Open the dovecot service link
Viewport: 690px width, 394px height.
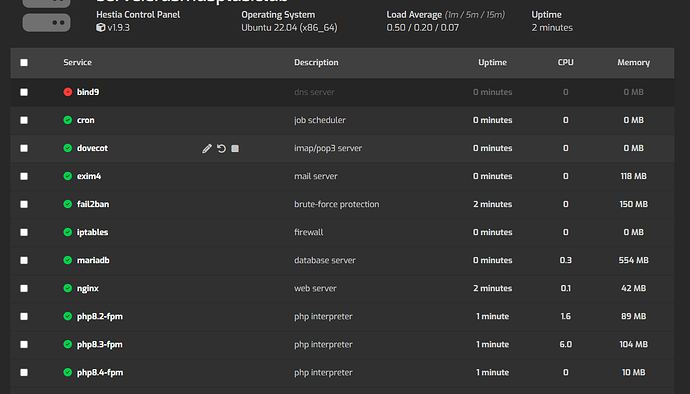pos(92,148)
